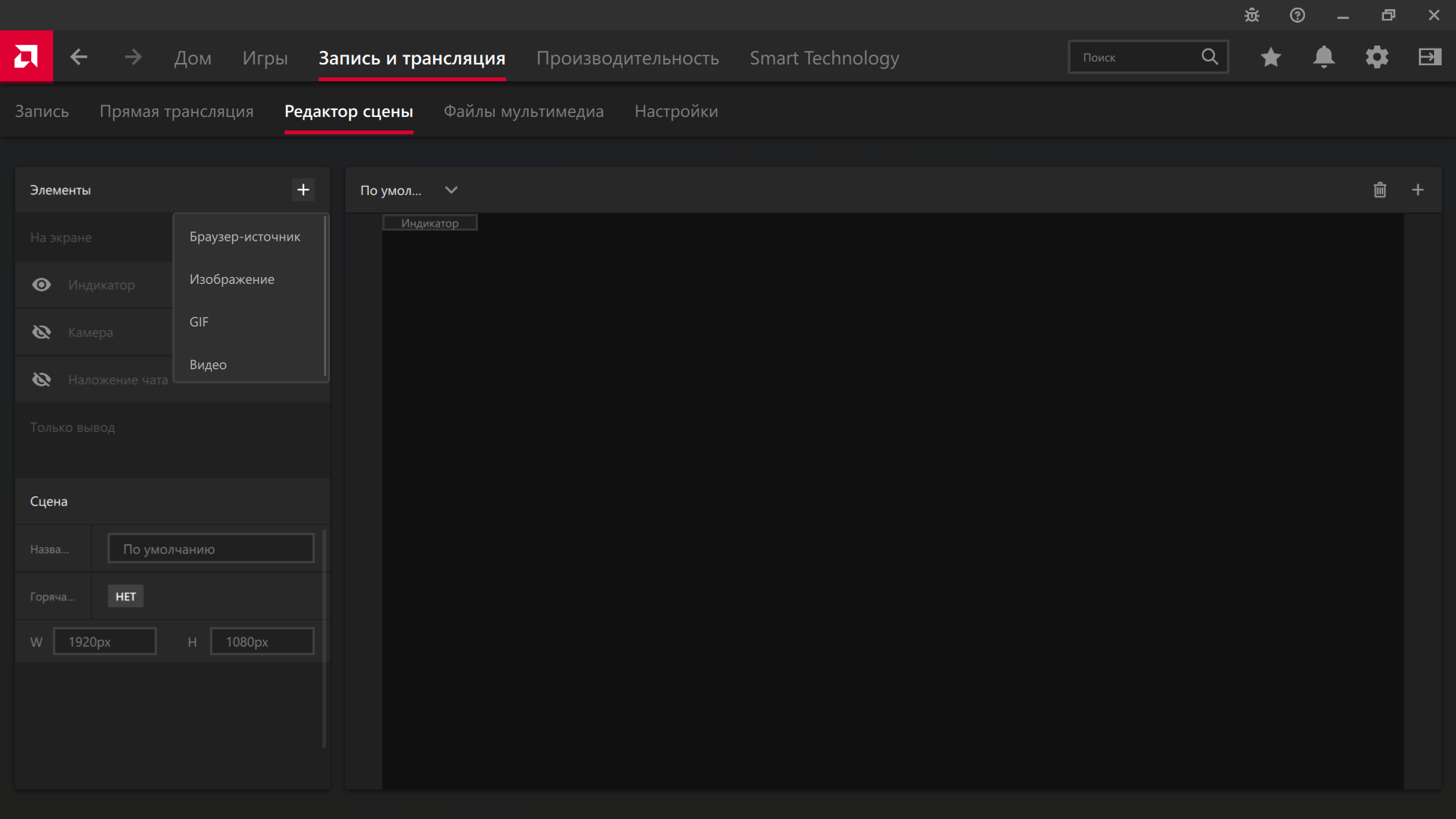
Task: Click the НЕТ hotkey button
Action: click(126, 597)
